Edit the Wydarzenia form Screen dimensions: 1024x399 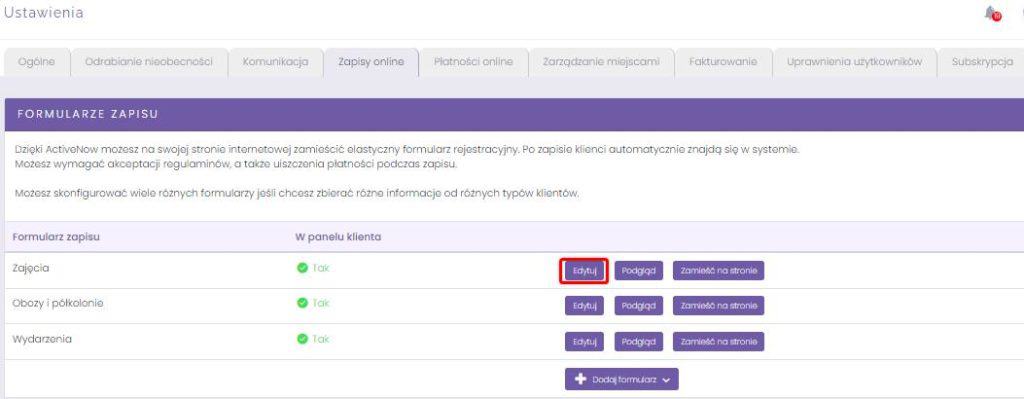coord(584,342)
